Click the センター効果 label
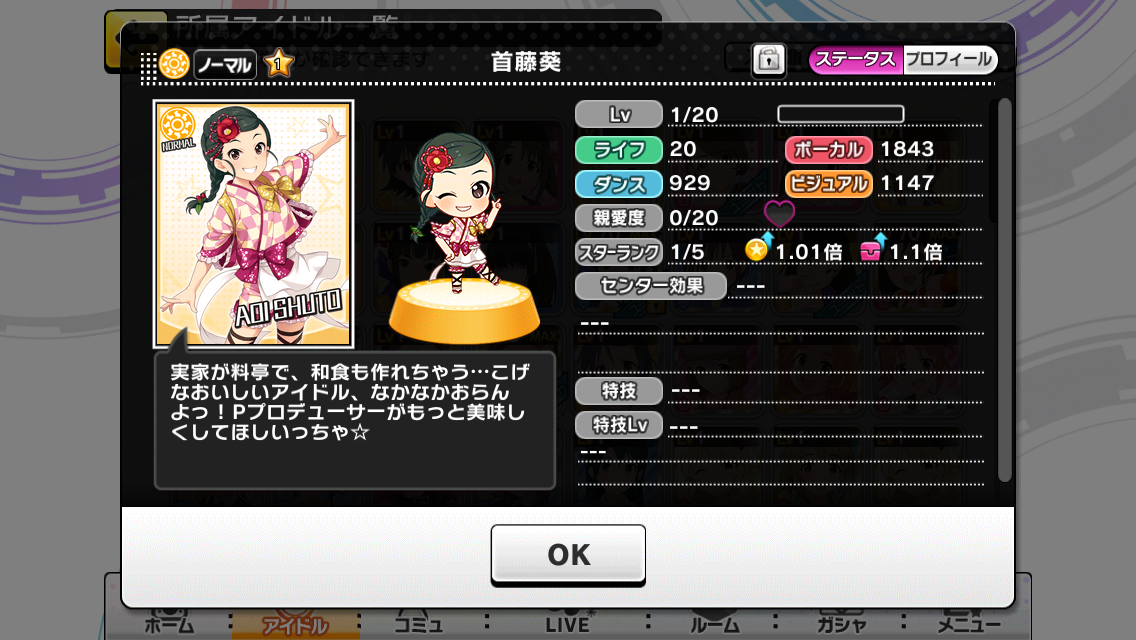 (x=651, y=286)
